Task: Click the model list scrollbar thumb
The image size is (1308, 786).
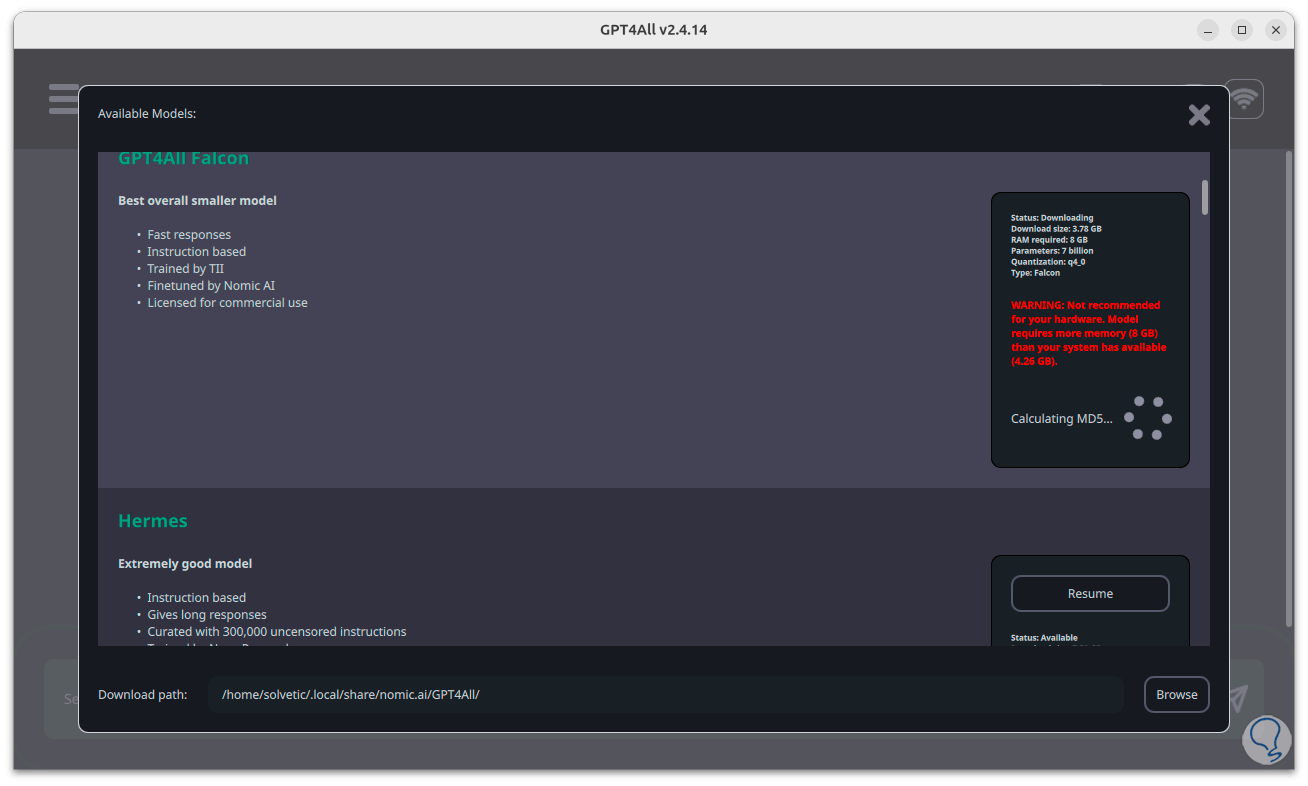Action: [1205, 197]
